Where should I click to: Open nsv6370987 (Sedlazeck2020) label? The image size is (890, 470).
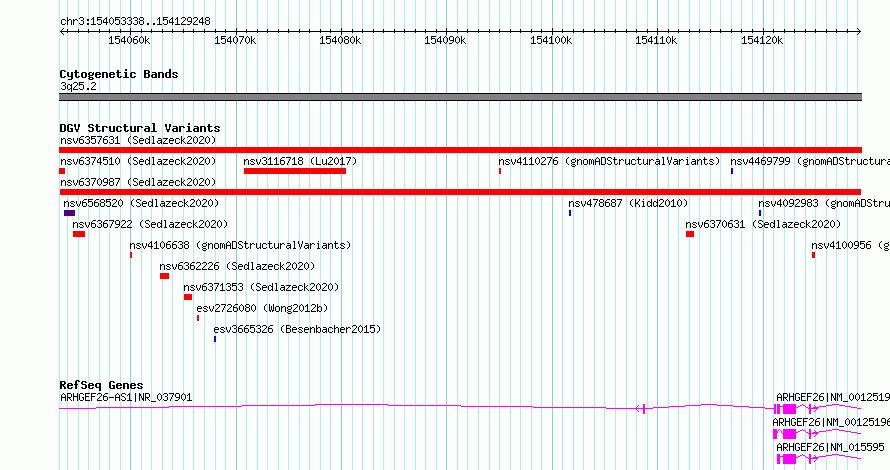coord(138,182)
